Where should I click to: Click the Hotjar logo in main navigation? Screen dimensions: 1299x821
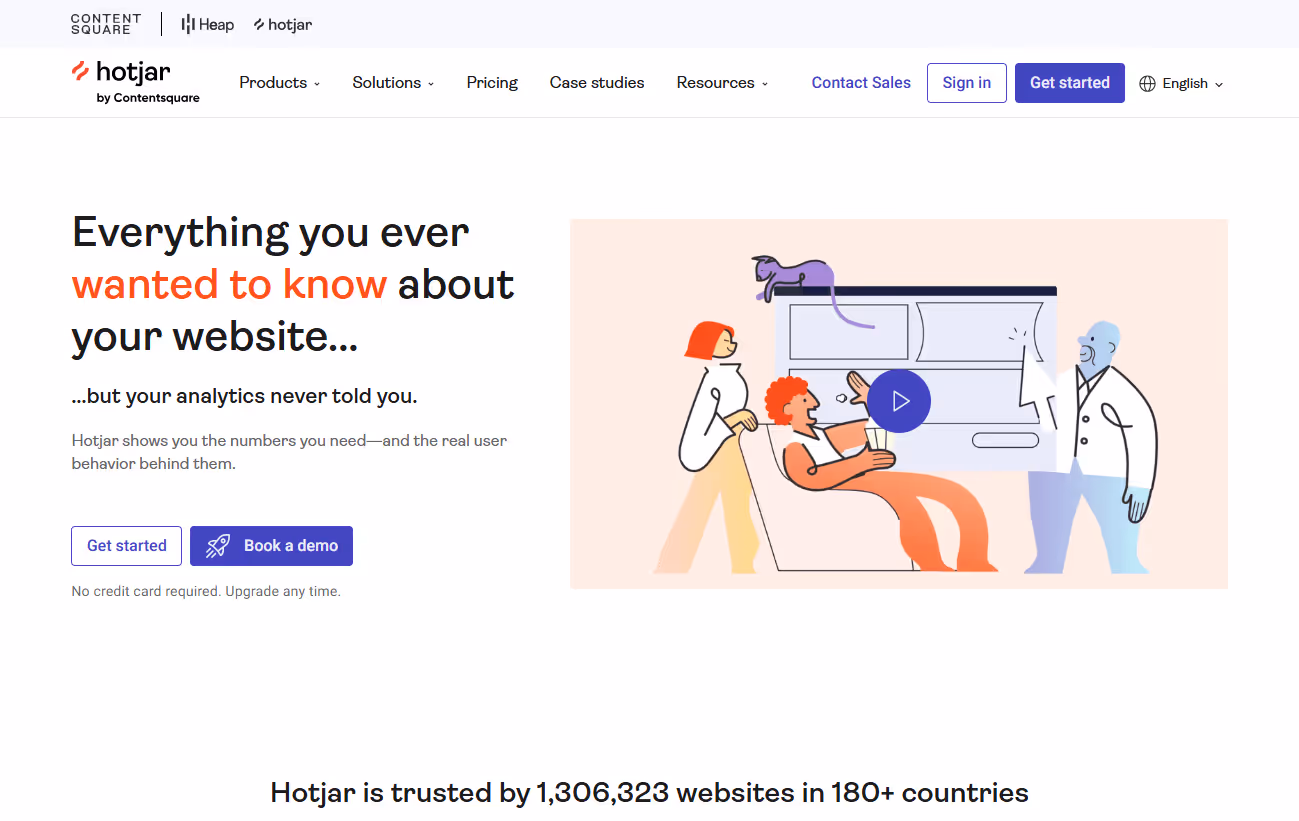click(135, 82)
